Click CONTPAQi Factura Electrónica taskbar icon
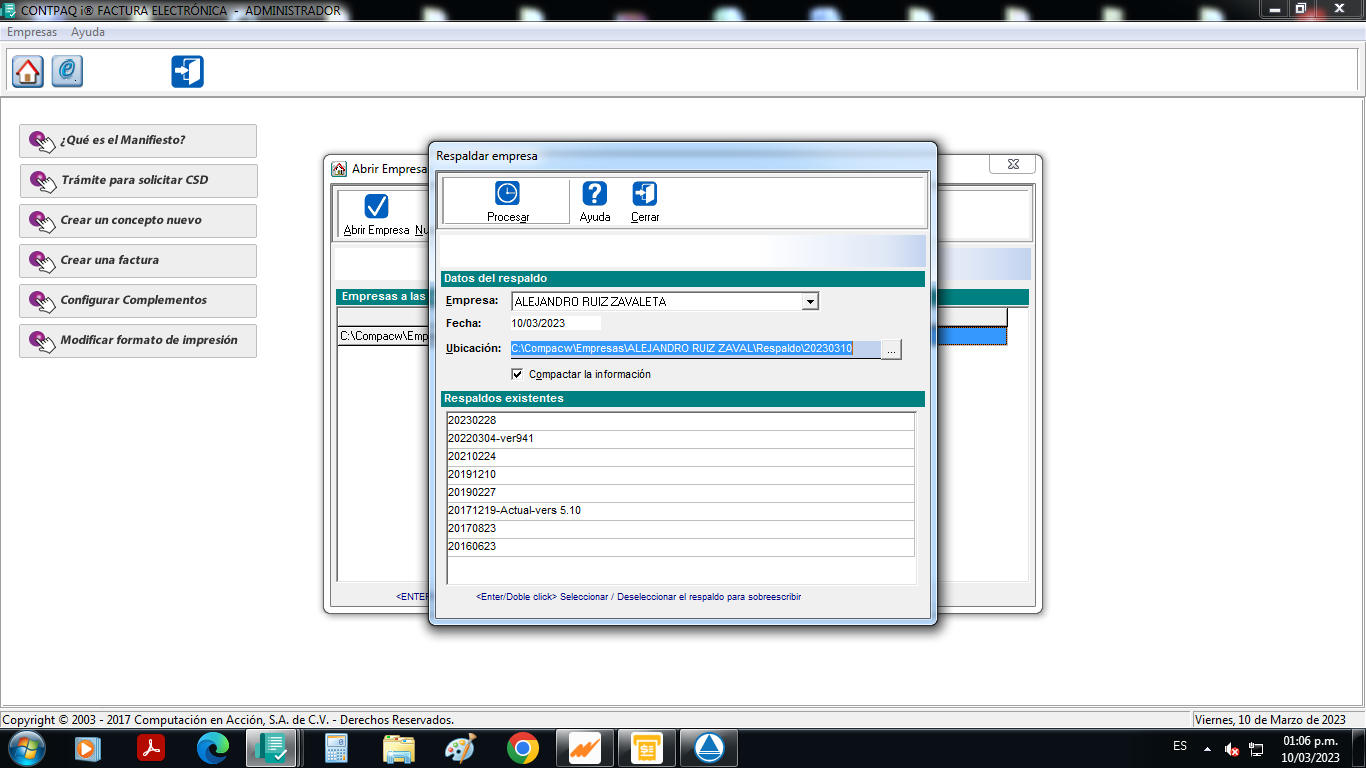1366x768 pixels. (x=271, y=748)
